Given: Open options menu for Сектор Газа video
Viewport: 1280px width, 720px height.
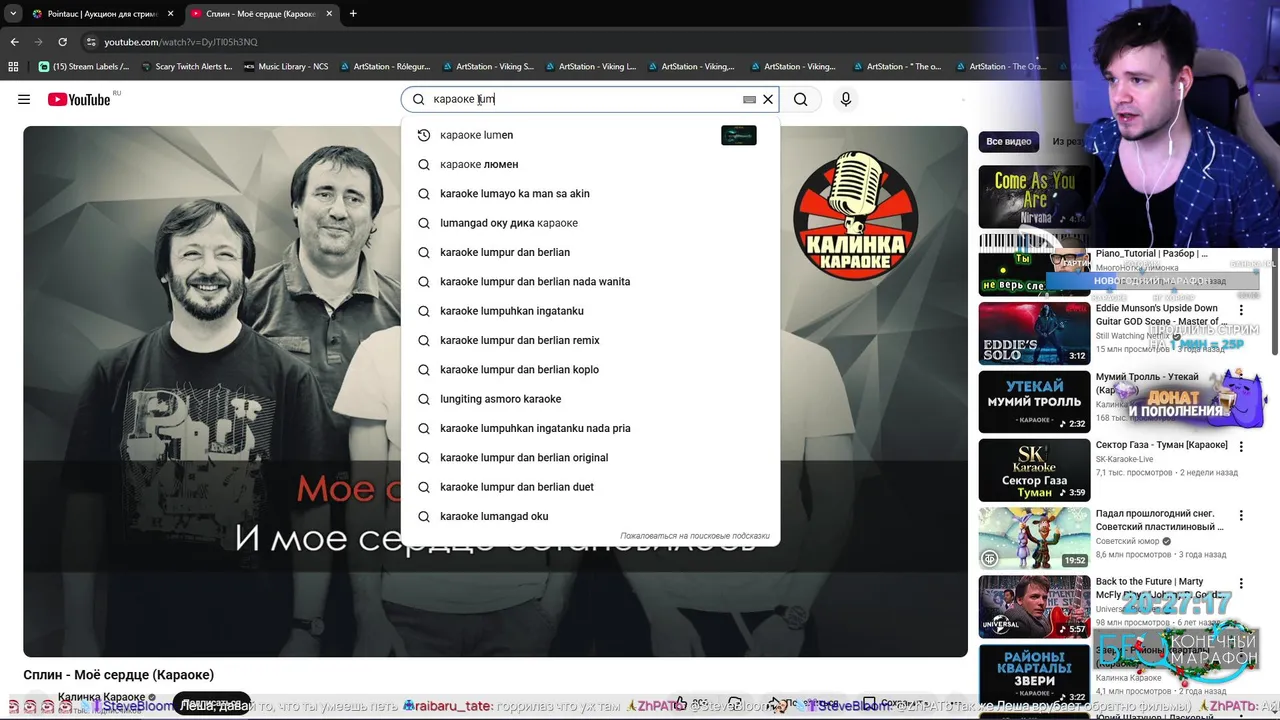Looking at the screenshot, I should tap(1241, 447).
